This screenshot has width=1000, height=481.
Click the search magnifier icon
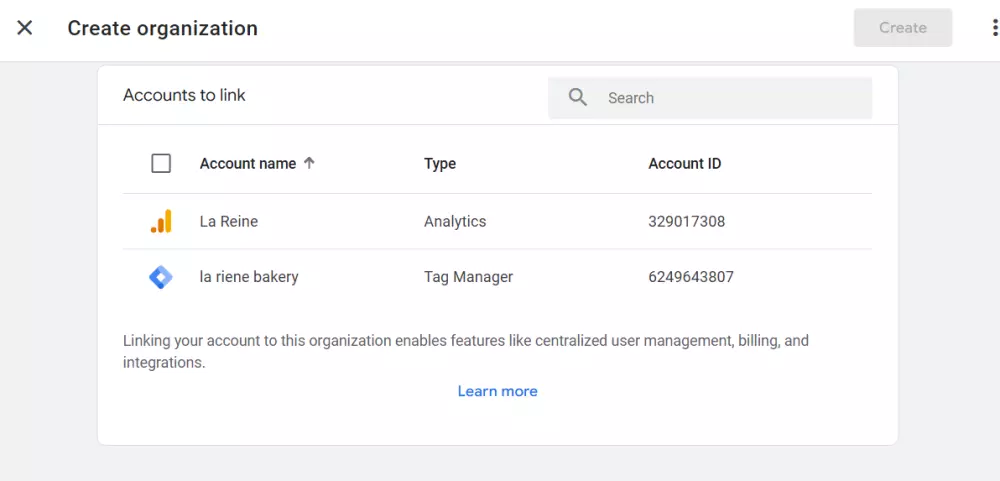pyautogui.click(x=578, y=98)
